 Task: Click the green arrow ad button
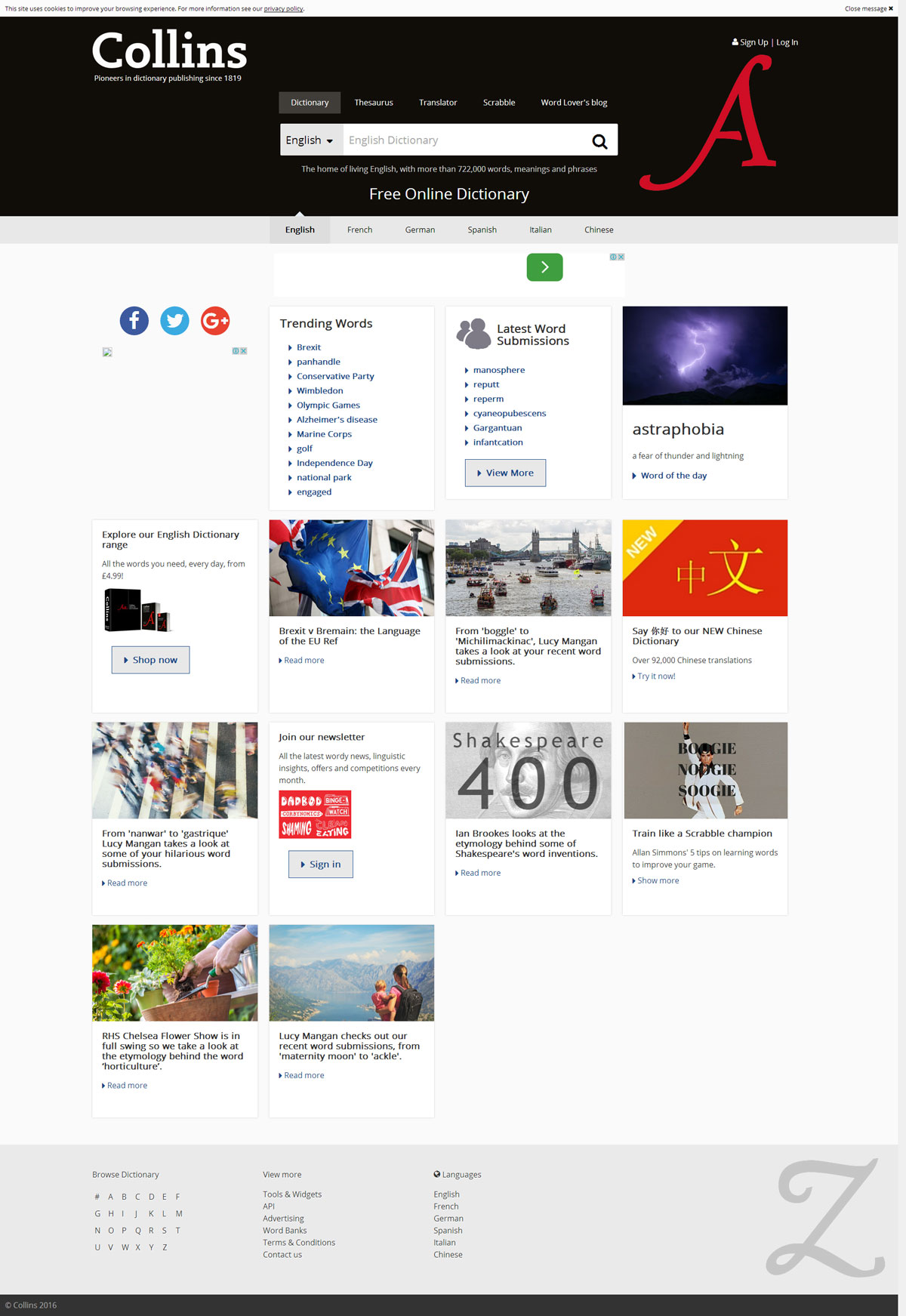click(544, 267)
